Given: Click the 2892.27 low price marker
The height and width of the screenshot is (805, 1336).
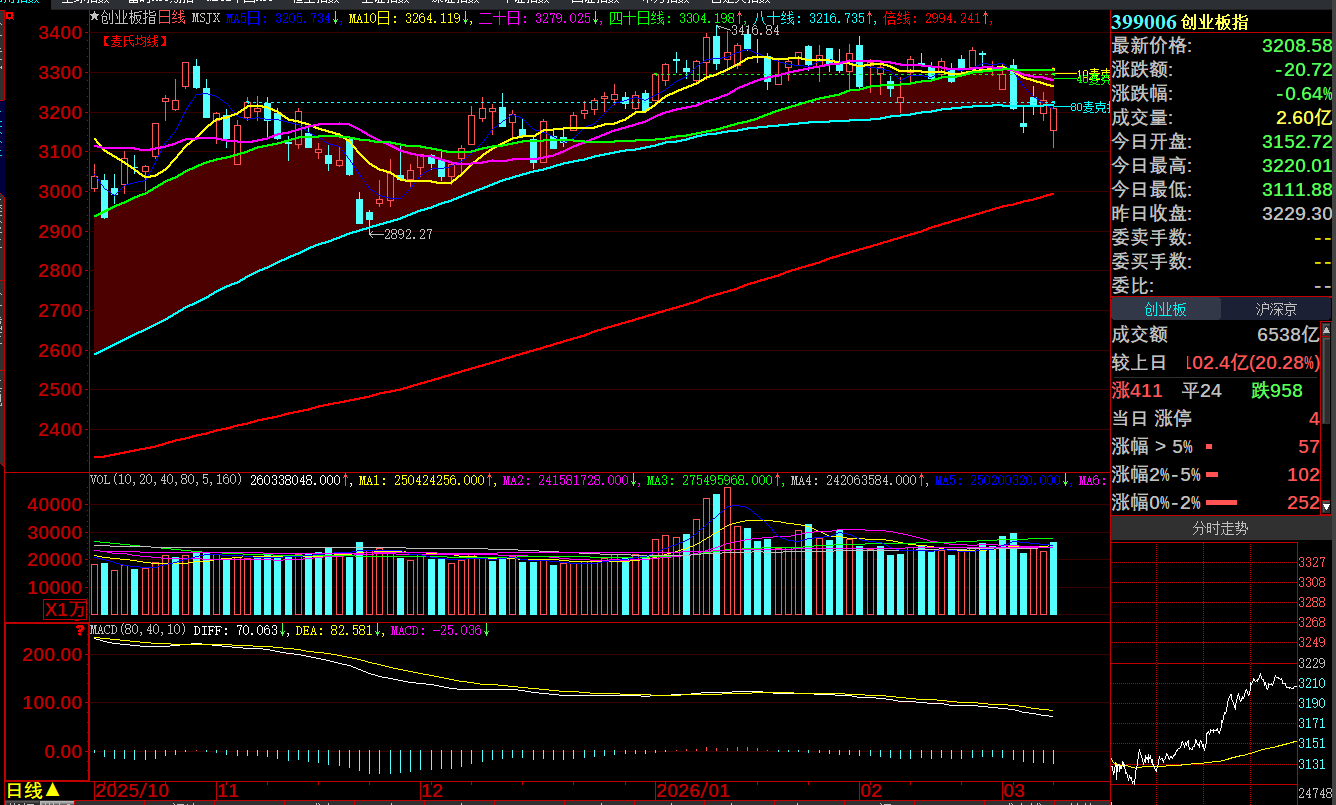Looking at the screenshot, I should [x=408, y=234].
